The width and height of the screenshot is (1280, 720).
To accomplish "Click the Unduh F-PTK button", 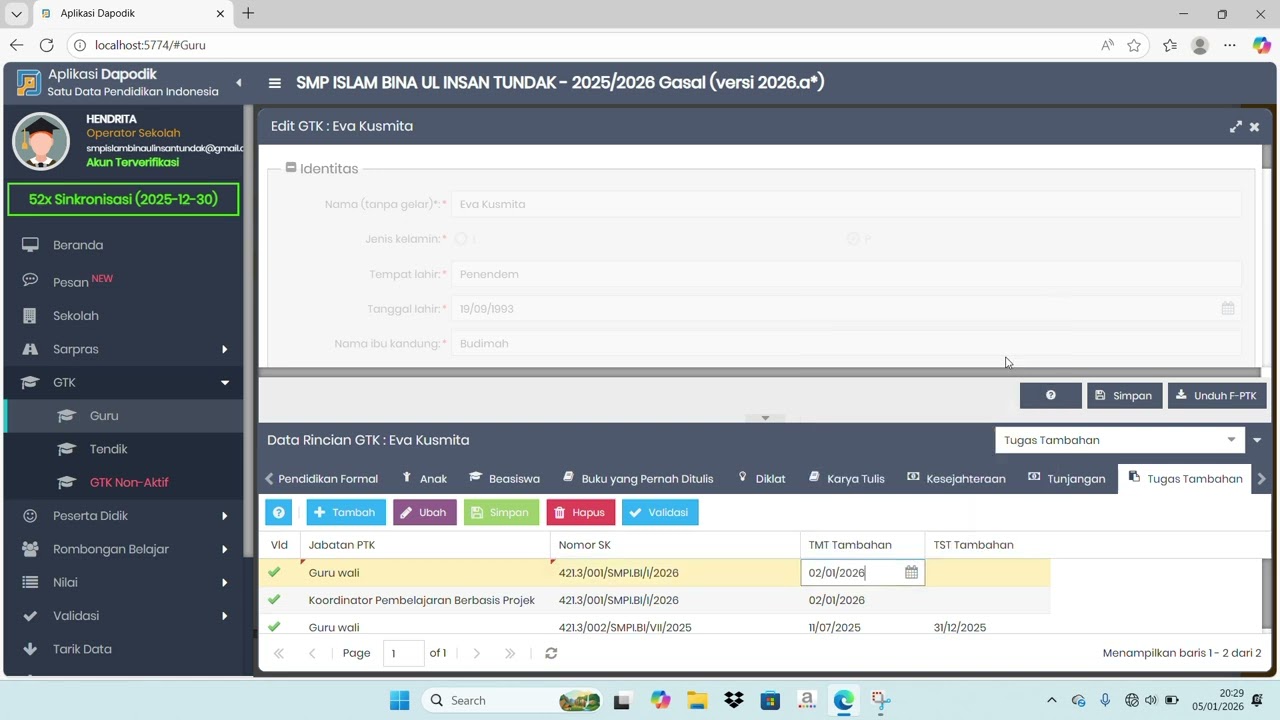I will pos(1217,396).
